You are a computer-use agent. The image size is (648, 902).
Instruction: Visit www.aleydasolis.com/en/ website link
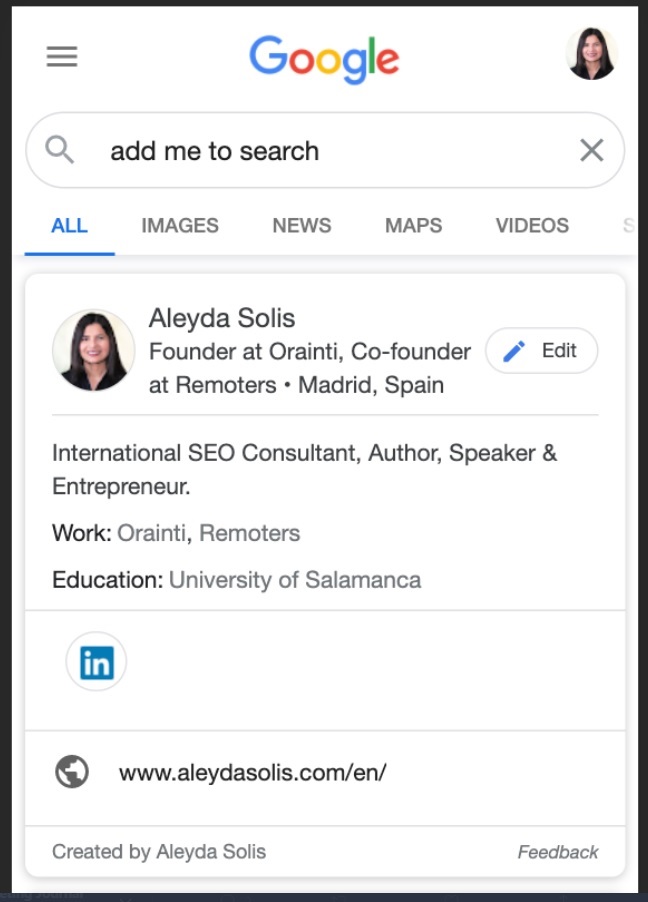(253, 772)
